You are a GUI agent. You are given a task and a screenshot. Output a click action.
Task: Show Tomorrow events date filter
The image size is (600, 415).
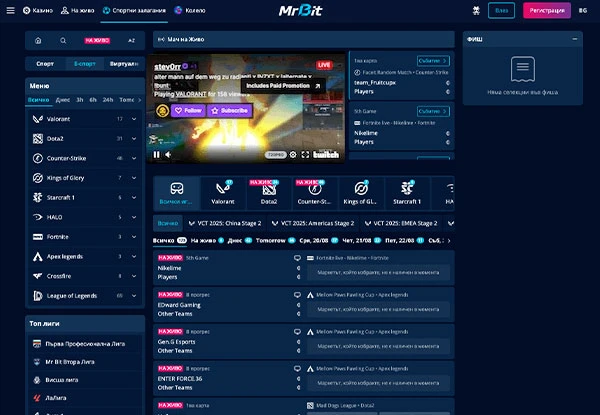pyautogui.click(x=276, y=241)
